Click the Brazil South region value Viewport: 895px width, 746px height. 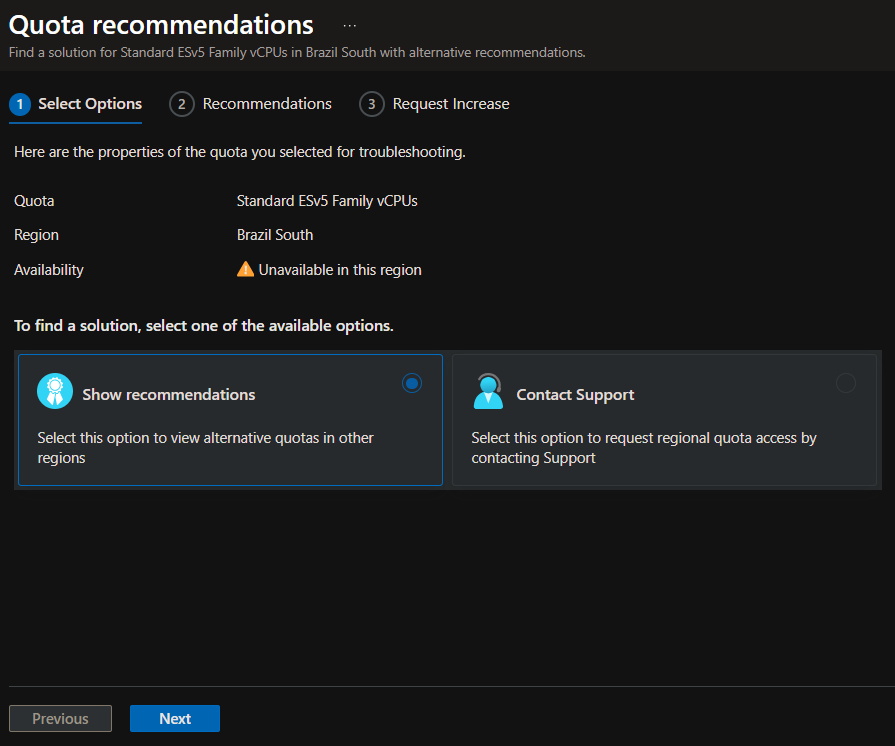pyautogui.click(x=275, y=235)
